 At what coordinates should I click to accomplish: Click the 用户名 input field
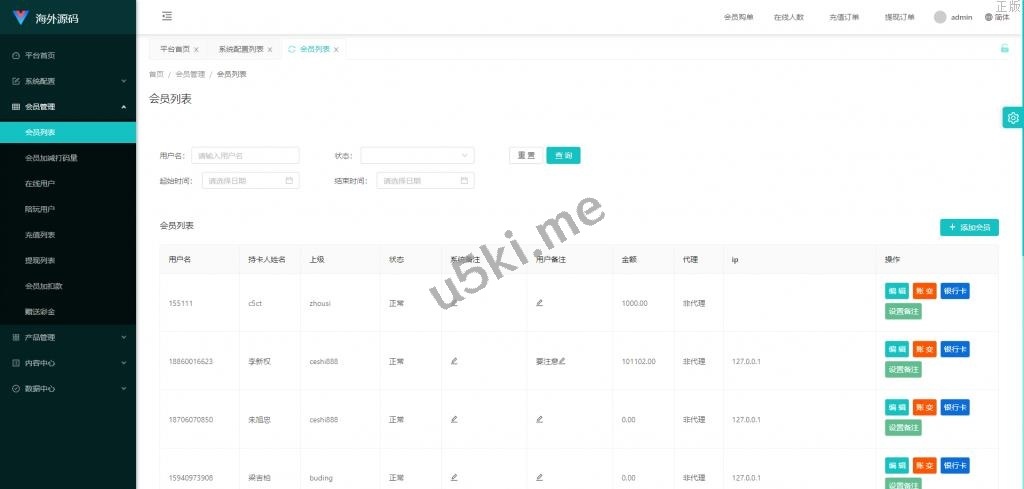click(245, 155)
